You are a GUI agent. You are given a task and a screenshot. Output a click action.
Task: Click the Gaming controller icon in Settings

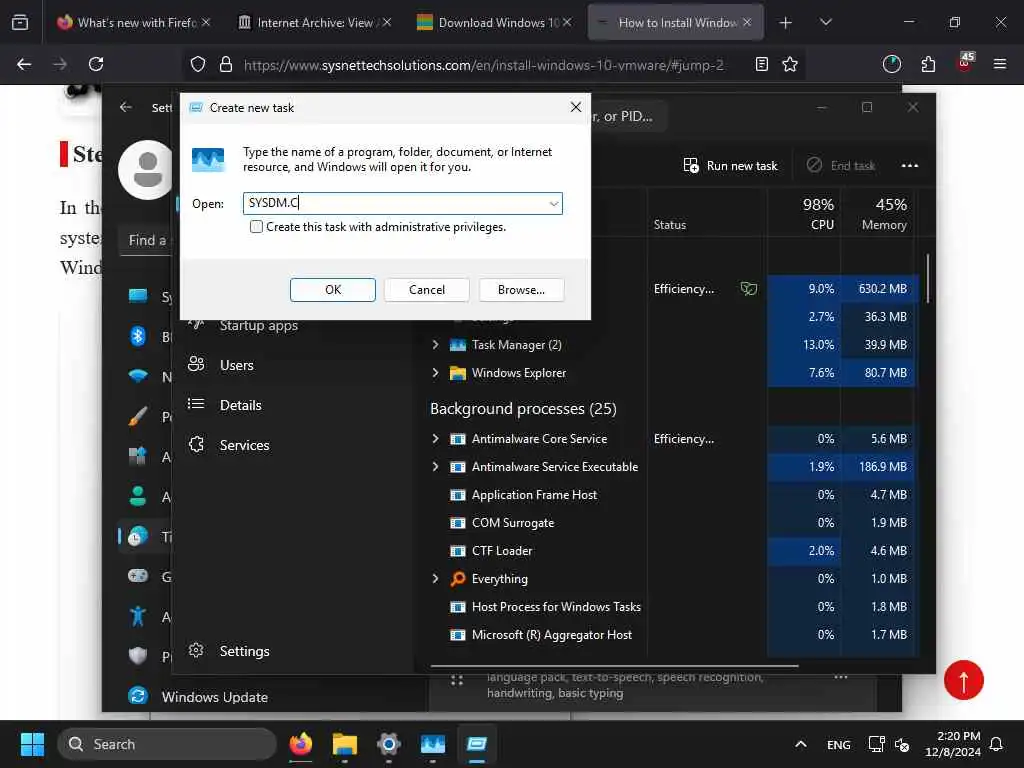pyautogui.click(x=138, y=575)
